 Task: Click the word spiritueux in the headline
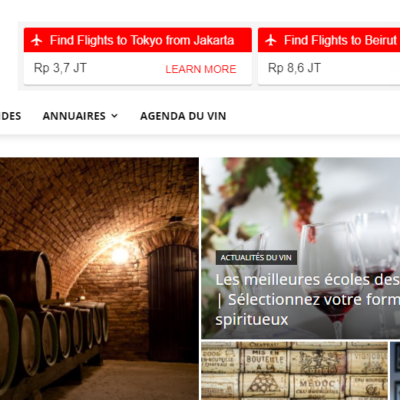pyautogui.click(x=252, y=320)
